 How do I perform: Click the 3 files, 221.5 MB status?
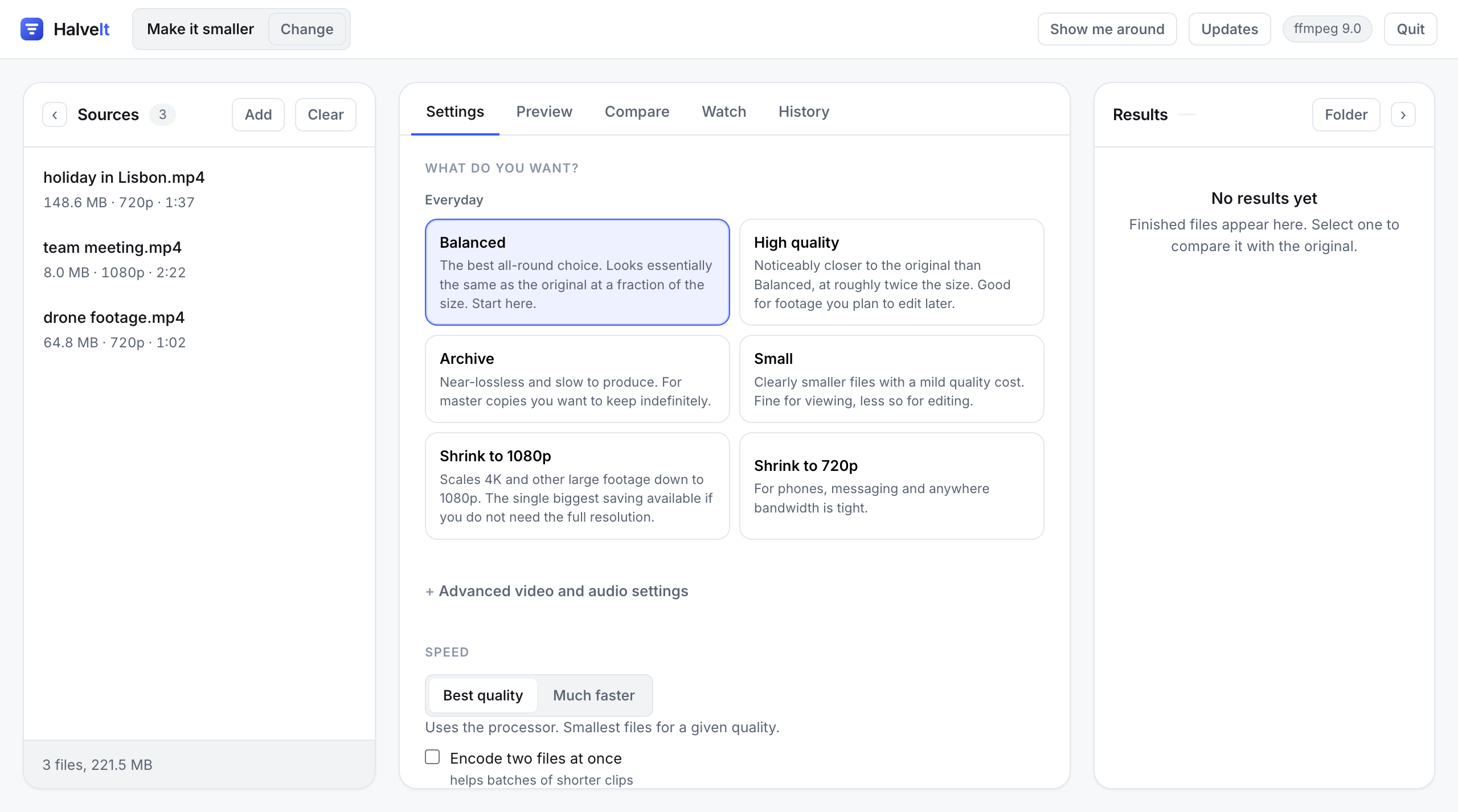click(97, 764)
